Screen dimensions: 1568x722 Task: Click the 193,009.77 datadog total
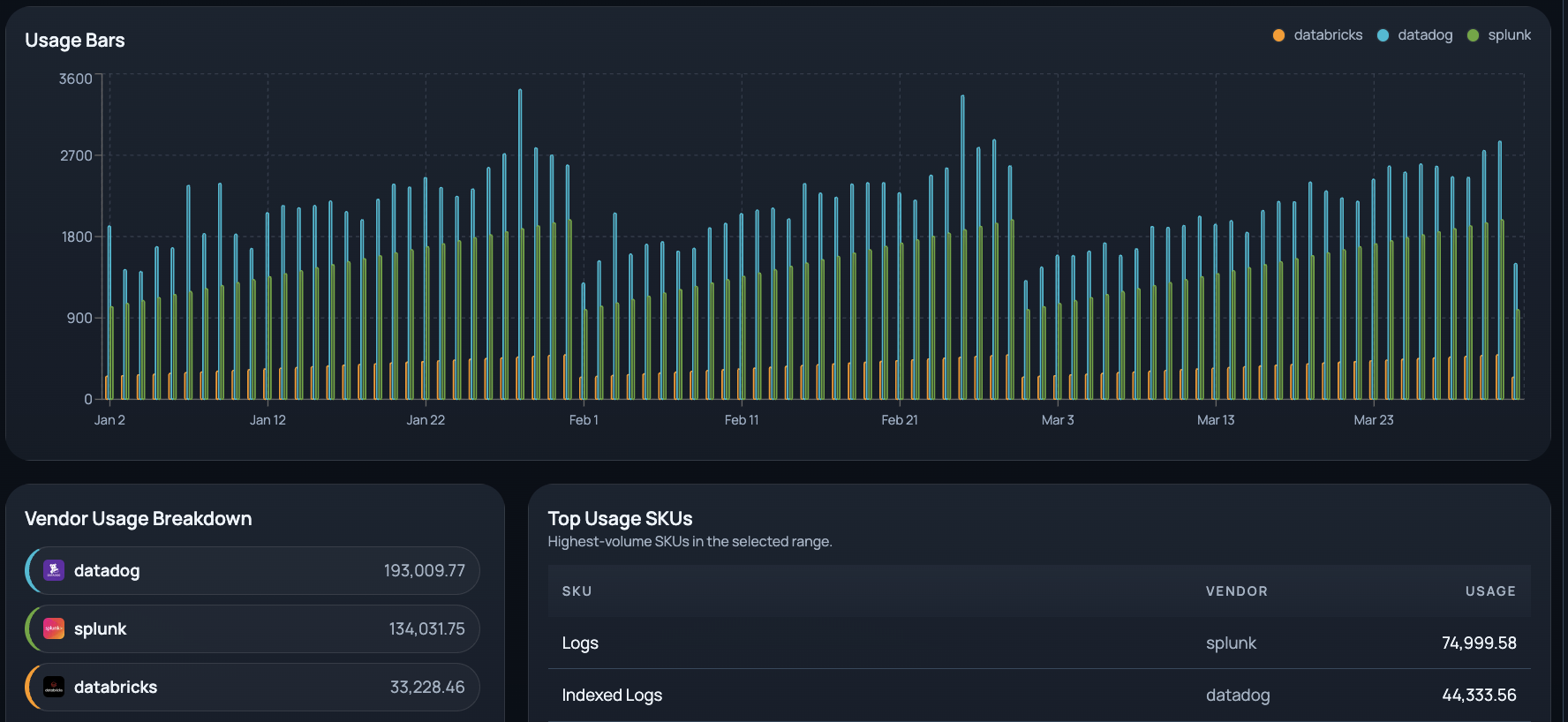pos(424,570)
